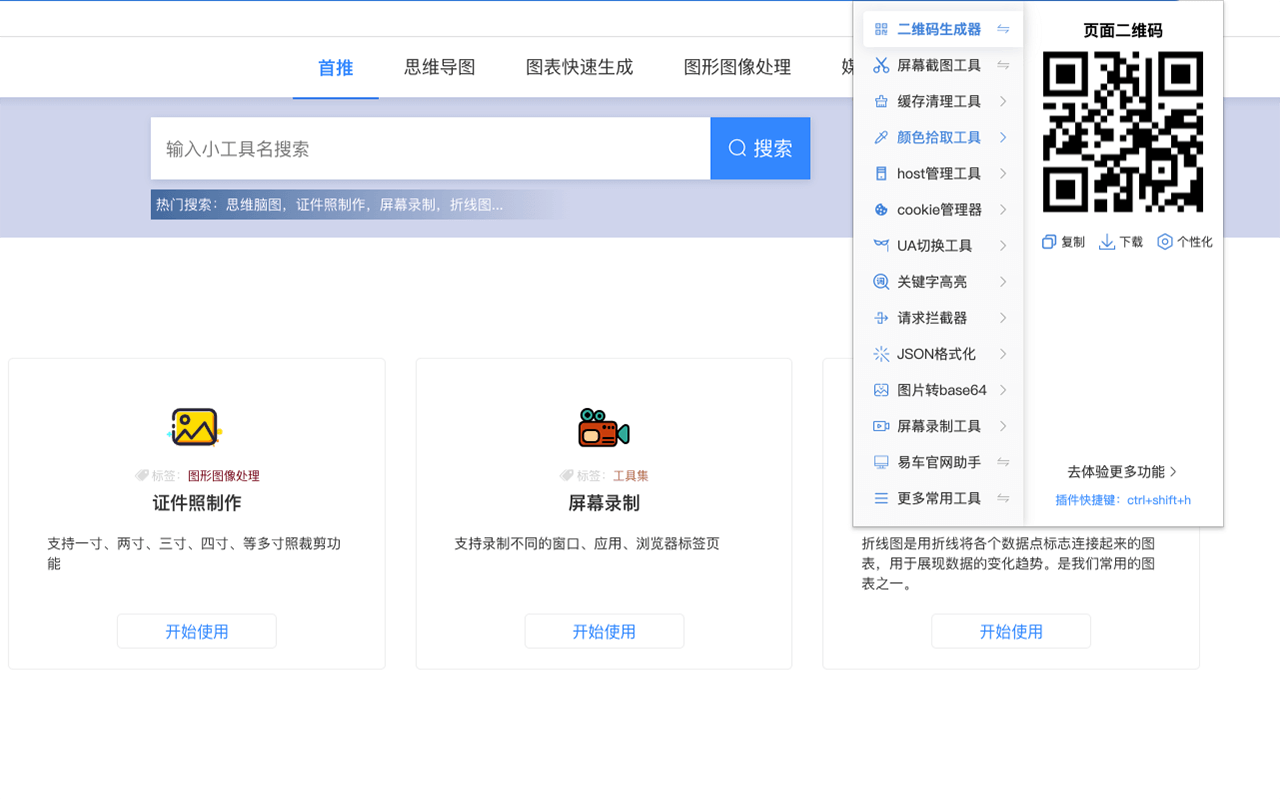This screenshot has width=1280, height=800.
Task: Click swap arrows beside more common tools
Action: click(x=1003, y=498)
